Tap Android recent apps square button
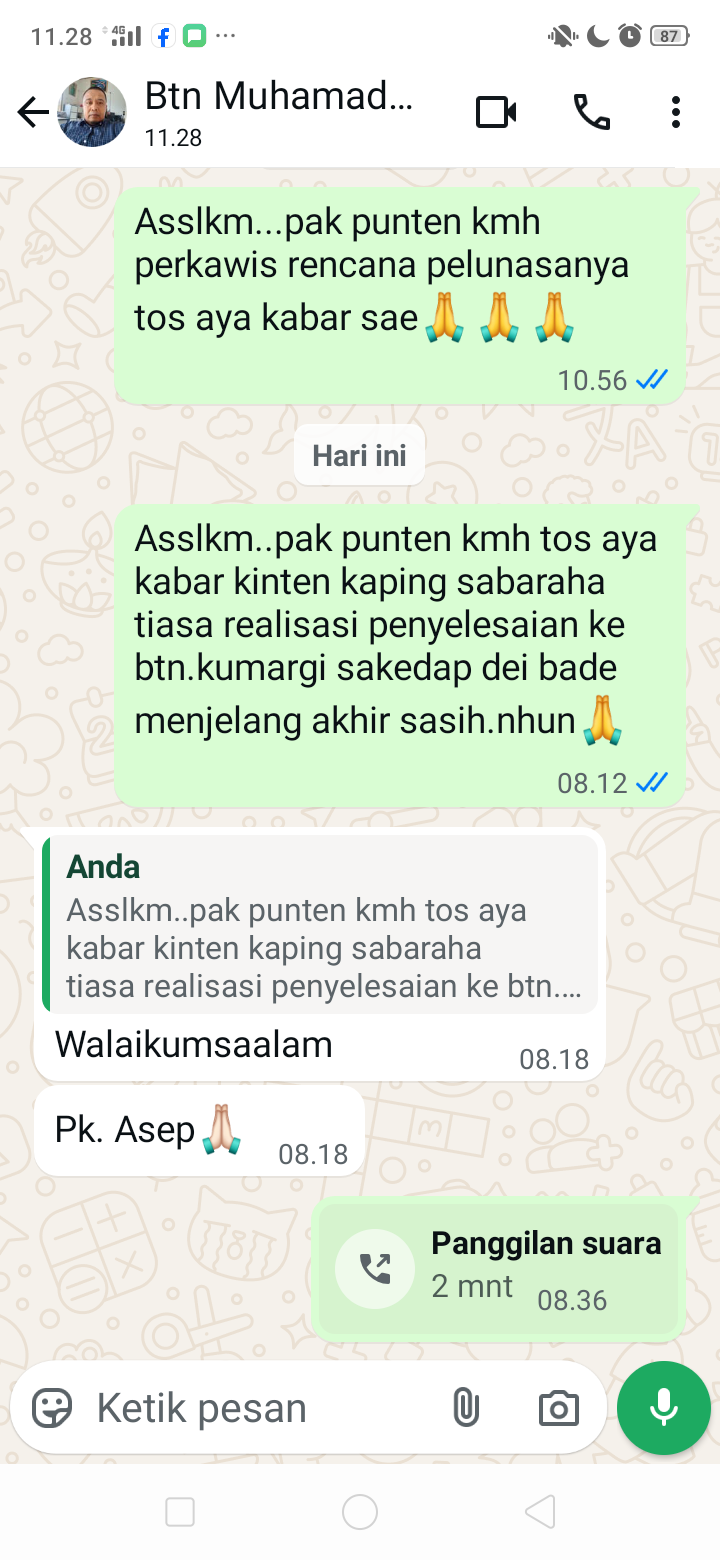 pyautogui.click(x=180, y=1512)
